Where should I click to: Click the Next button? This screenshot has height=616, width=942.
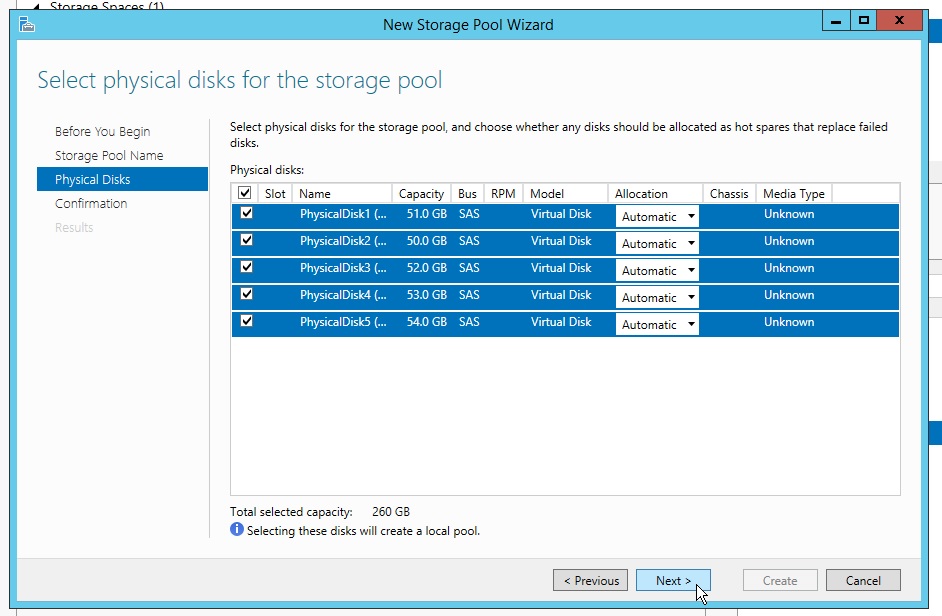point(673,581)
